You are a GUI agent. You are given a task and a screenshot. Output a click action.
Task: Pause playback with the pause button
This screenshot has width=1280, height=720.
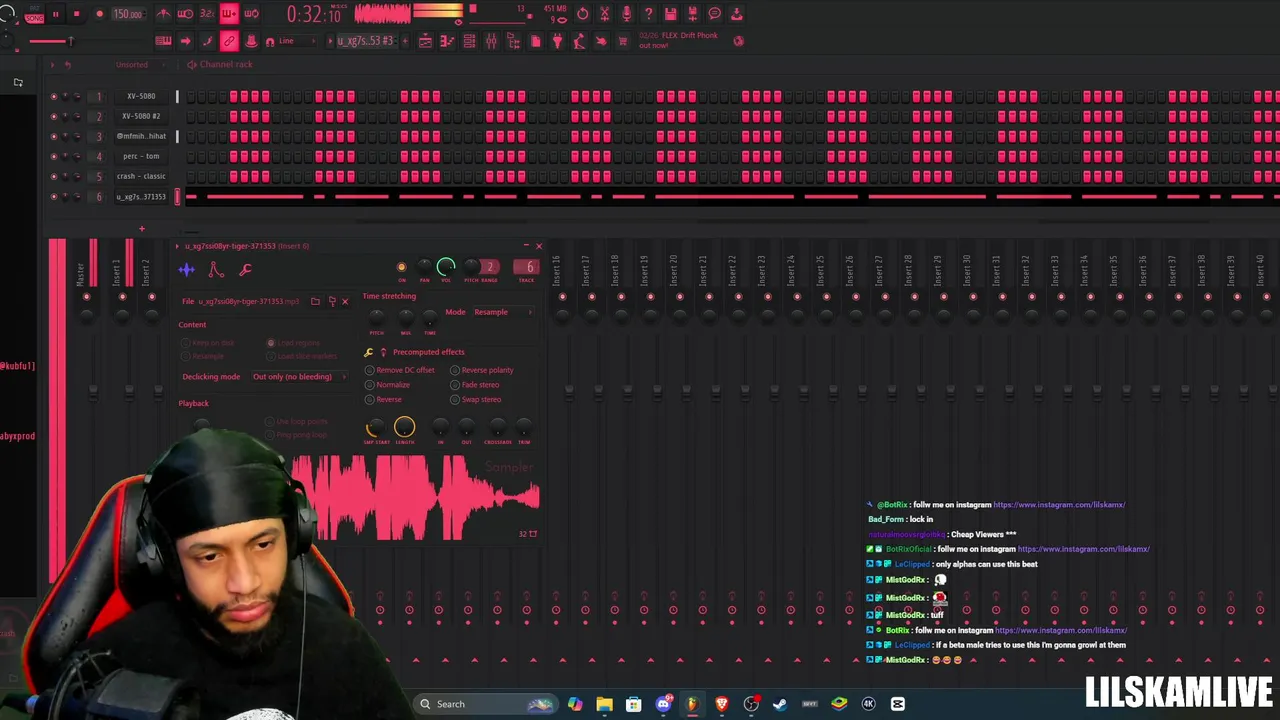coord(55,14)
